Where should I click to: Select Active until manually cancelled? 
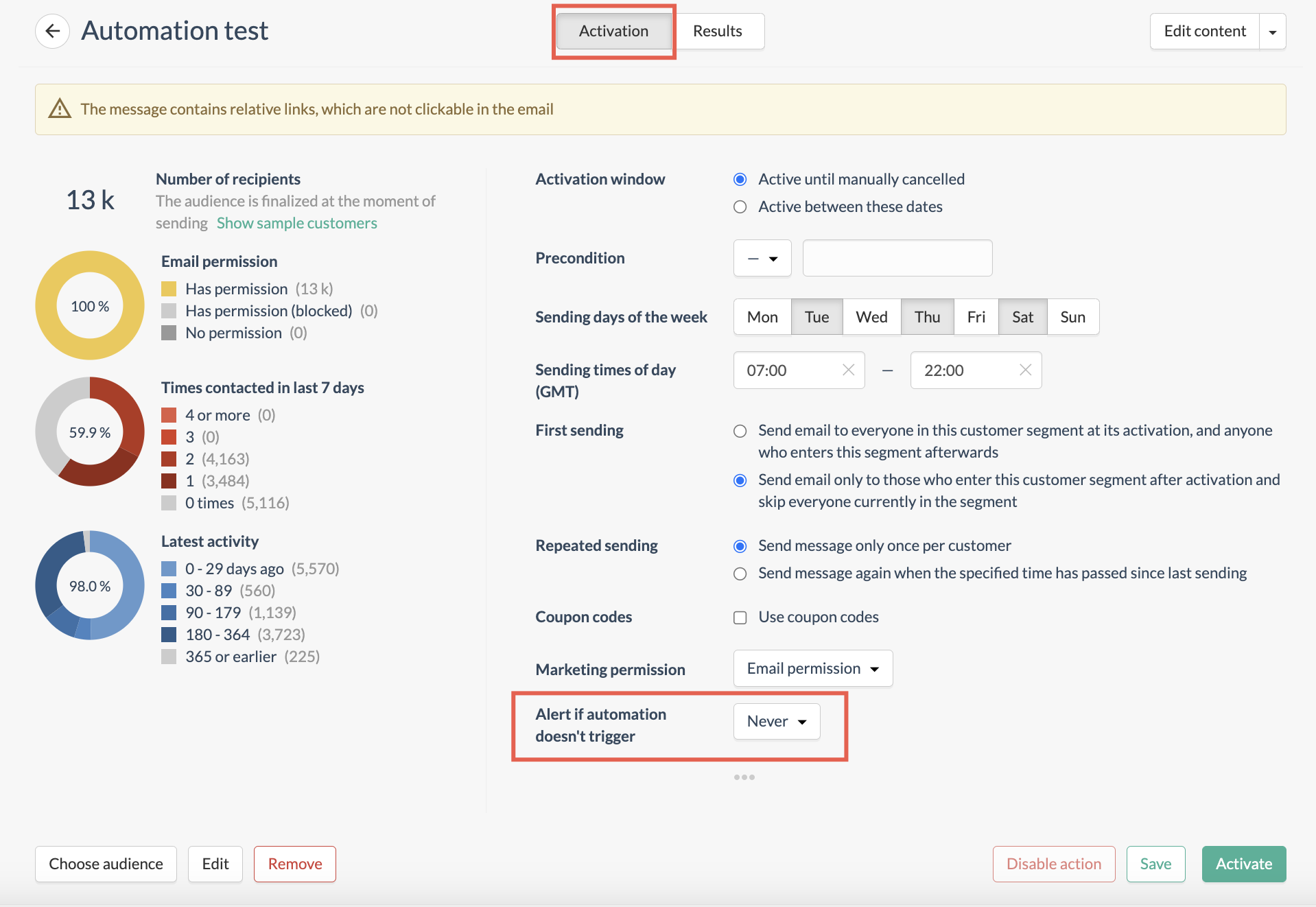coord(740,179)
